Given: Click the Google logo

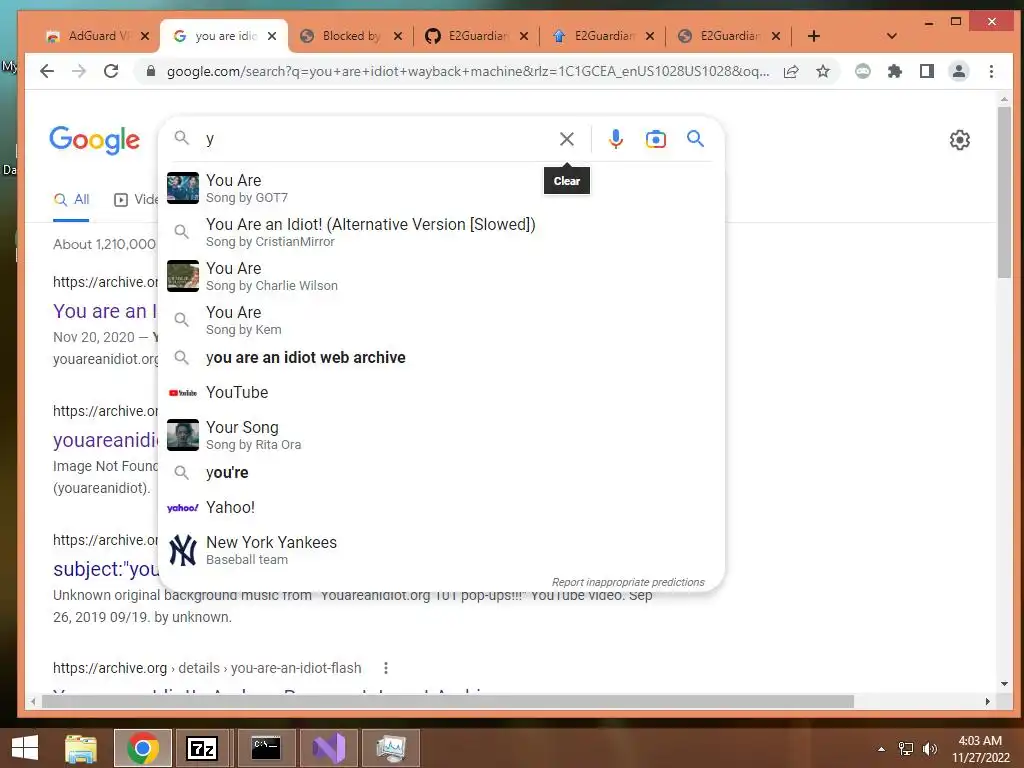Looking at the screenshot, I should click(x=95, y=140).
